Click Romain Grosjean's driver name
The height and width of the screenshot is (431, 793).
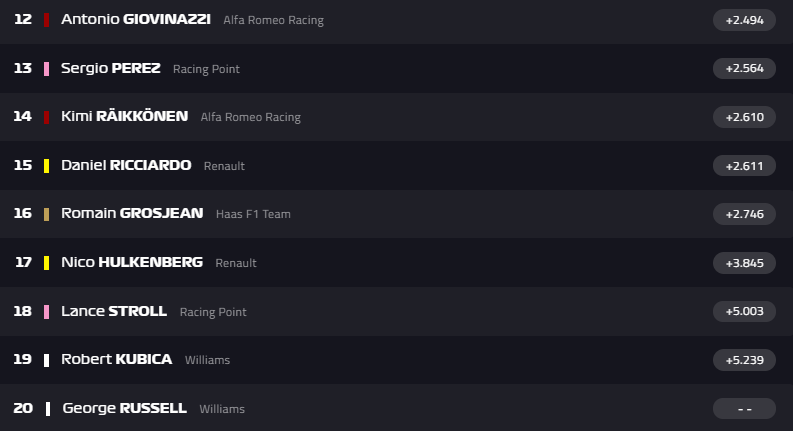coord(132,213)
